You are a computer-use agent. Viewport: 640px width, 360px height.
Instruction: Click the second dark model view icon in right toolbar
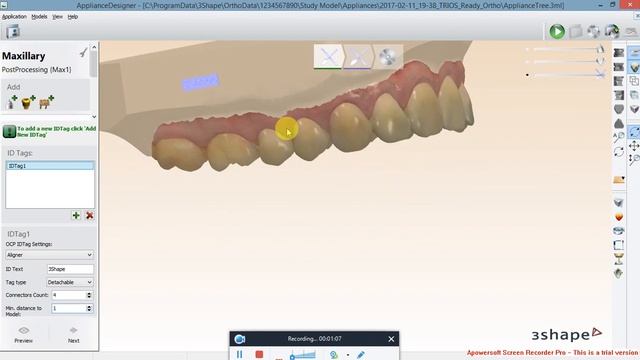click(619, 67)
